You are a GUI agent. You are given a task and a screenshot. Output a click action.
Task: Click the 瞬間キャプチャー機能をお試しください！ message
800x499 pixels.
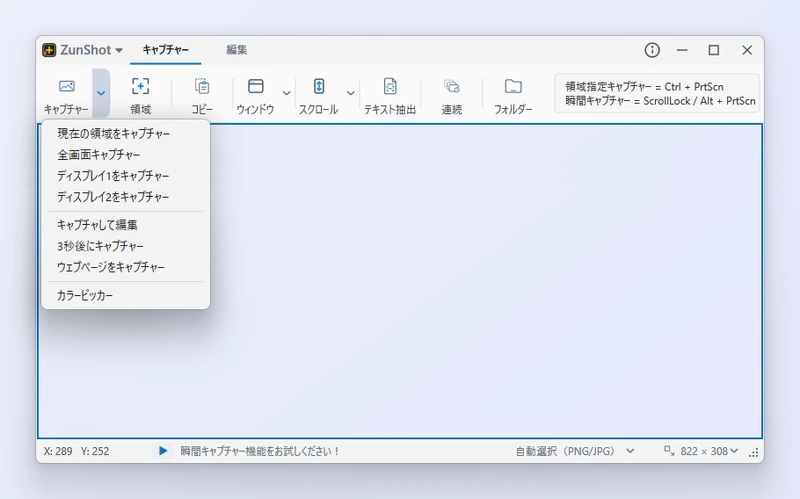(260, 451)
